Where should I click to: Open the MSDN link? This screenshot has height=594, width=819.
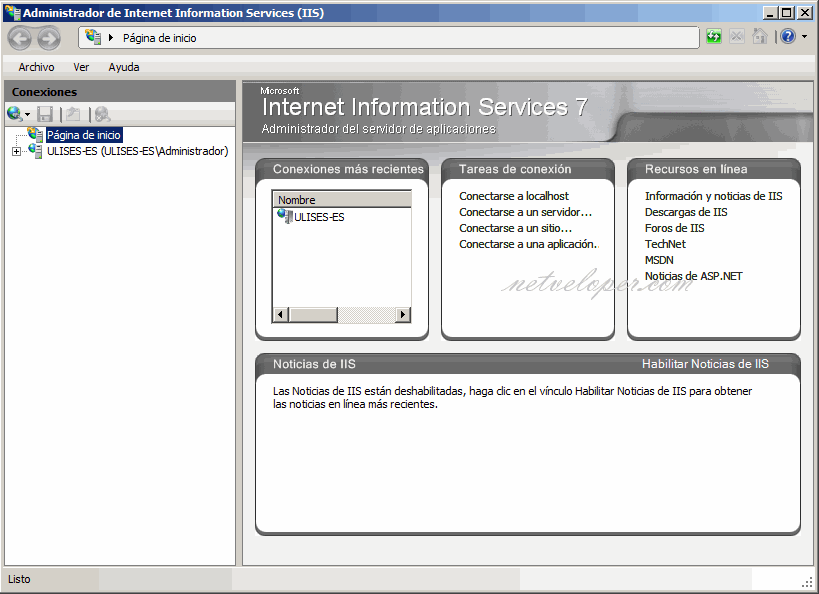point(659,260)
